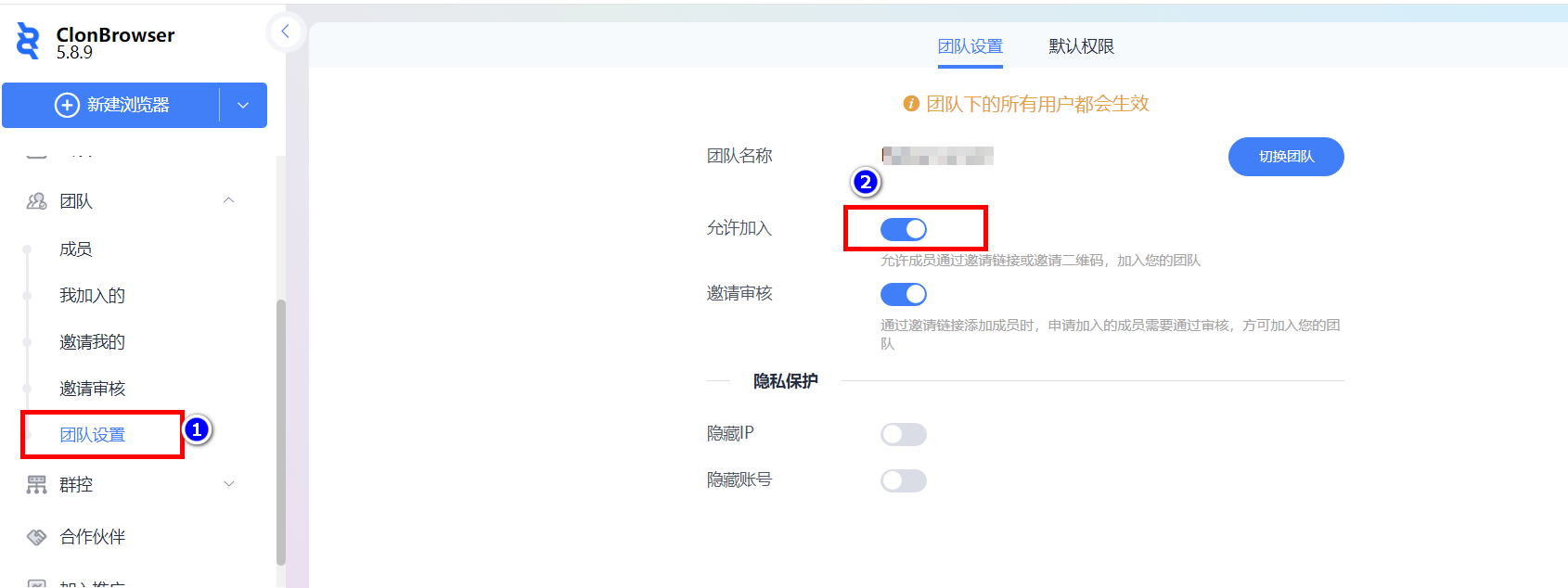The width and height of the screenshot is (1568, 588).
Task: Open 成员 in the sidebar
Action: [x=76, y=249]
